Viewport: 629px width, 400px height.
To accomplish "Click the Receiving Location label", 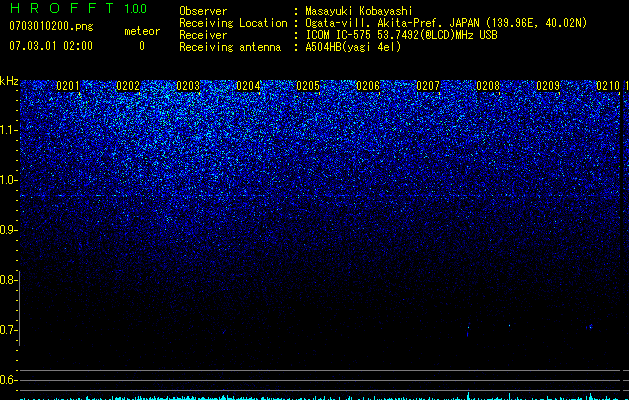I will [233, 23].
